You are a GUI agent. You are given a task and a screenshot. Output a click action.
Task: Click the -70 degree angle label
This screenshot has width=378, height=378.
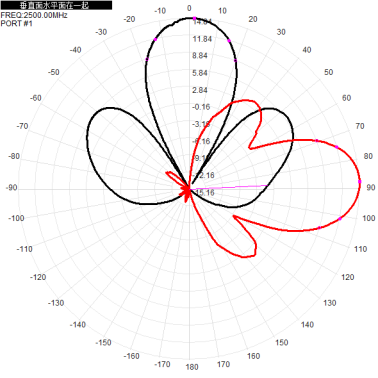coord(22,126)
